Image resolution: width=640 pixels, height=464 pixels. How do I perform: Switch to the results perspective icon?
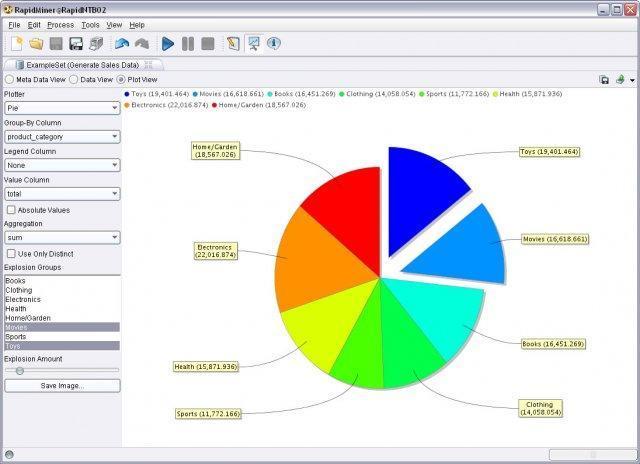pos(253,43)
